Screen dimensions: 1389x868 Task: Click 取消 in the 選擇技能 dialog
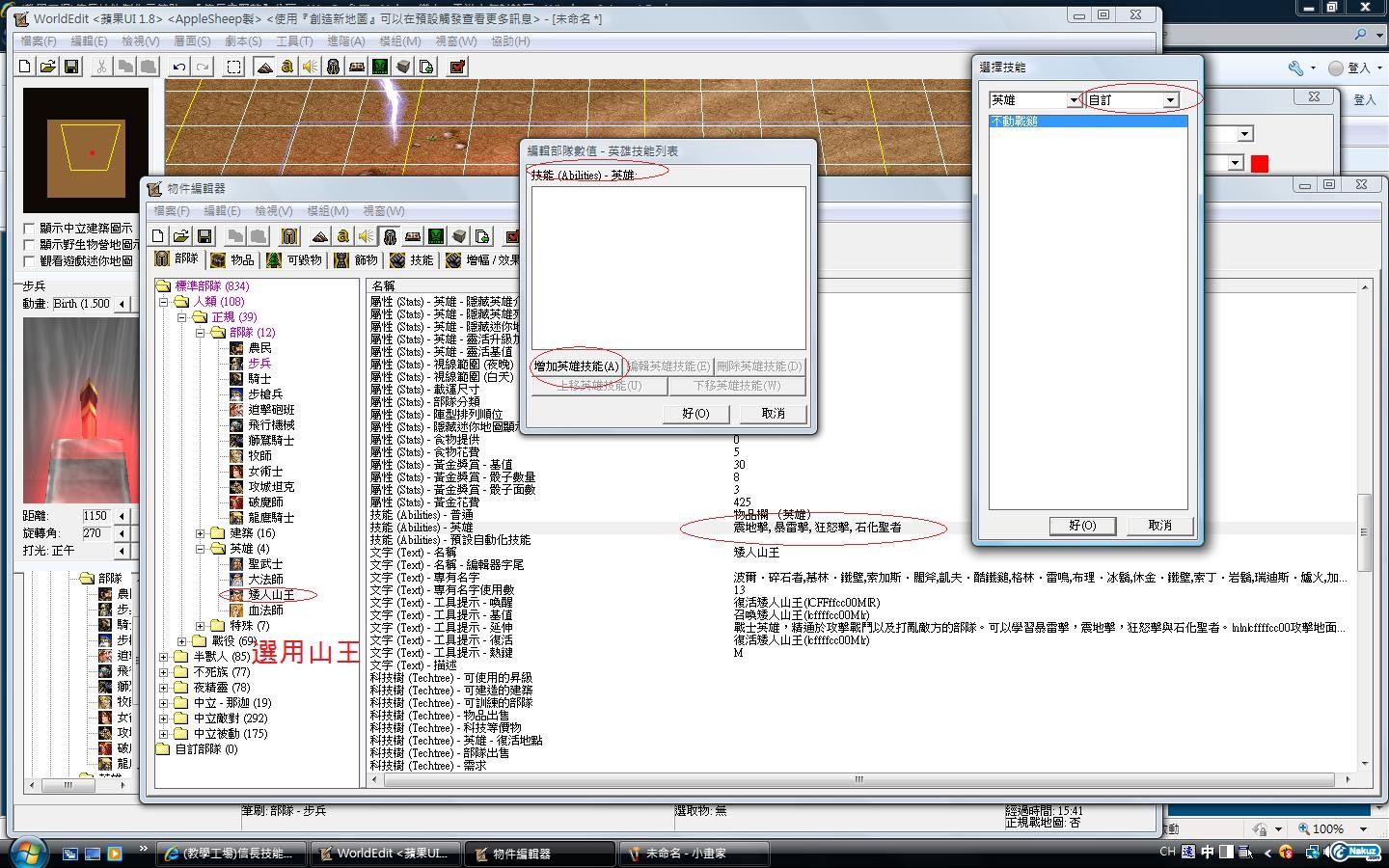[x=1159, y=526]
